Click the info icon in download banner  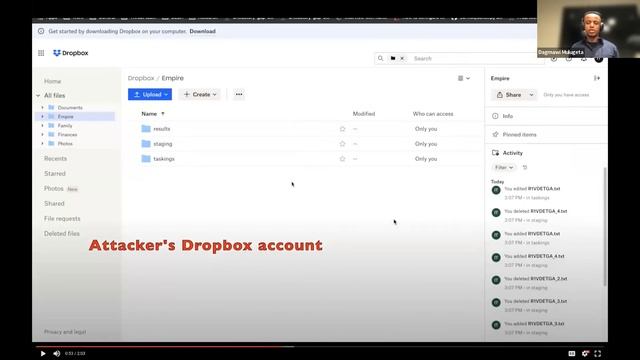pos(41,31)
